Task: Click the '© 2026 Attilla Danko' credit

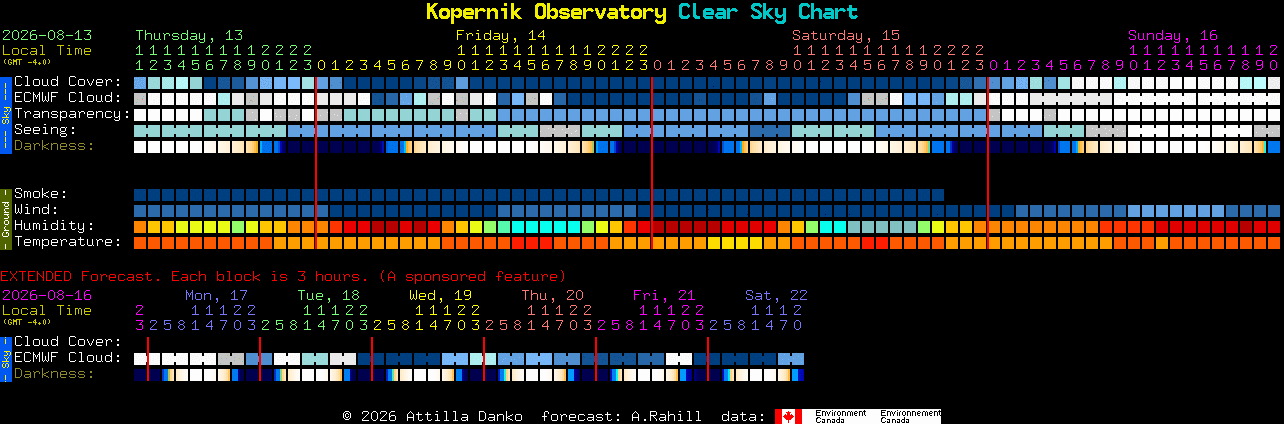Action: [433, 416]
